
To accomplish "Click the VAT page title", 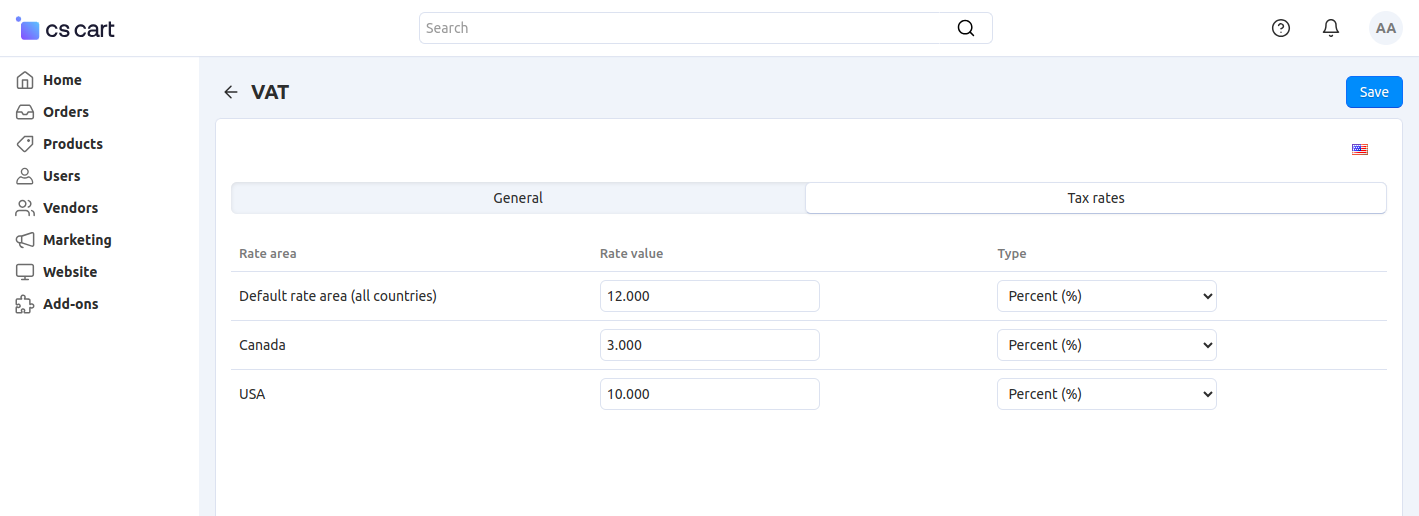I will click(270, 92).
